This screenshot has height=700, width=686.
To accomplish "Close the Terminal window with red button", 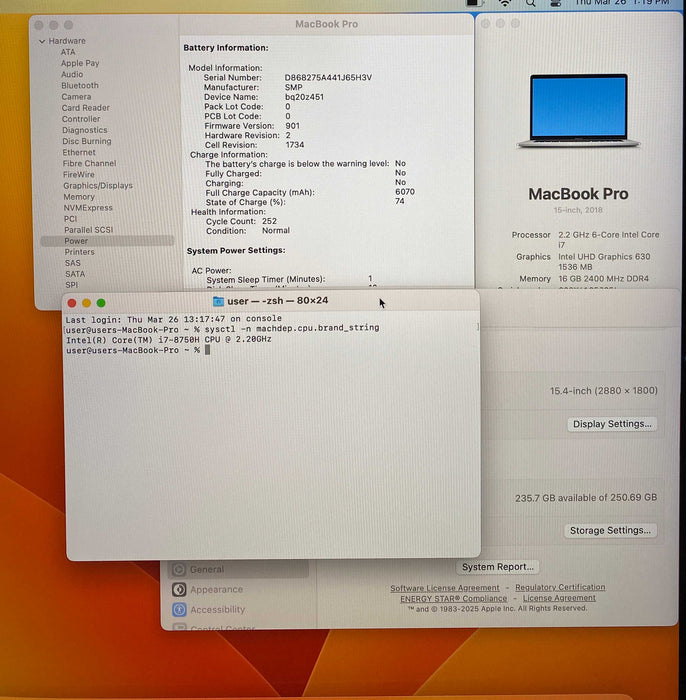I will [72, 303].
